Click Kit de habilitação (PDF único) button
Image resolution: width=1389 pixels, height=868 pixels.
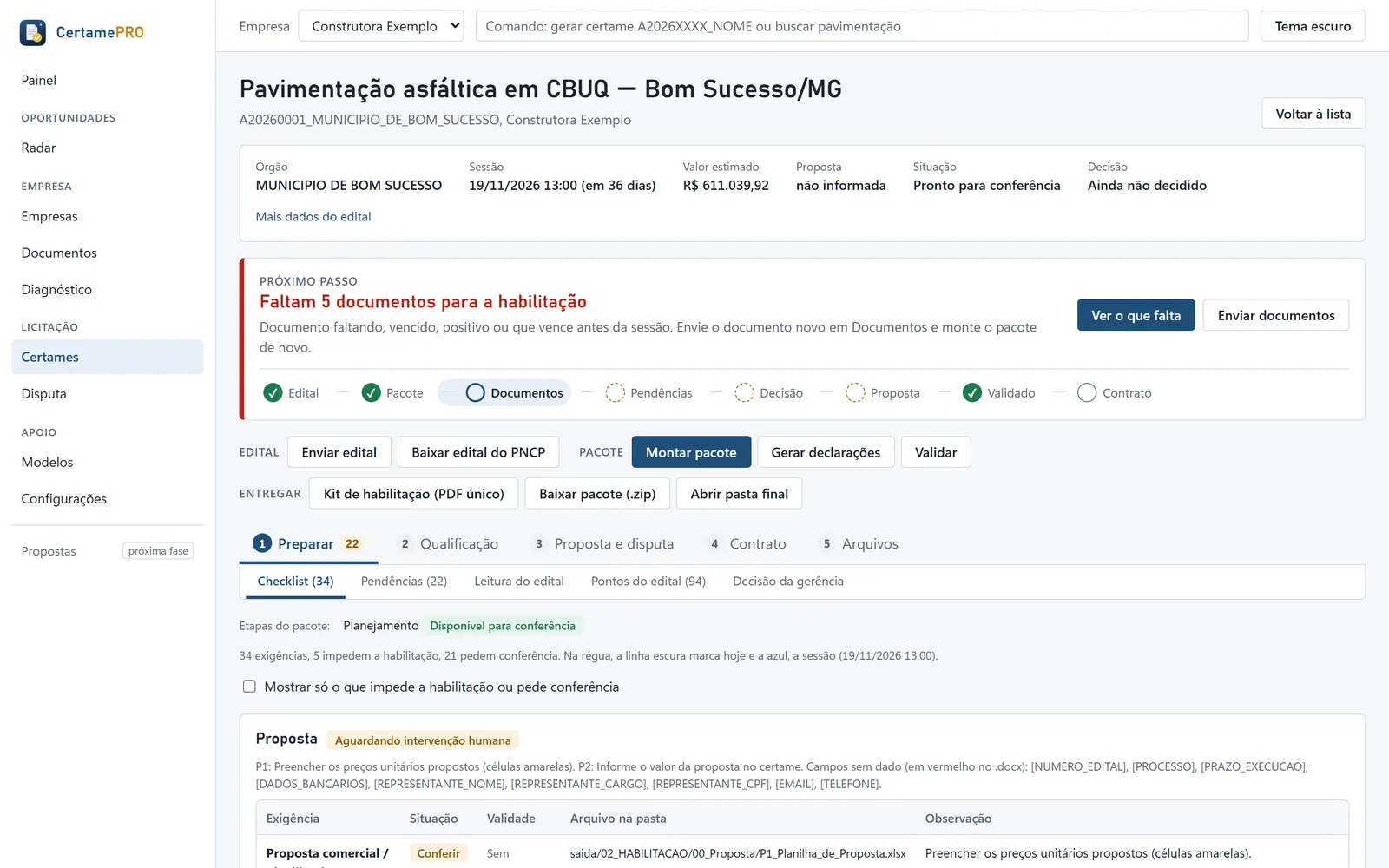[414, 494]
